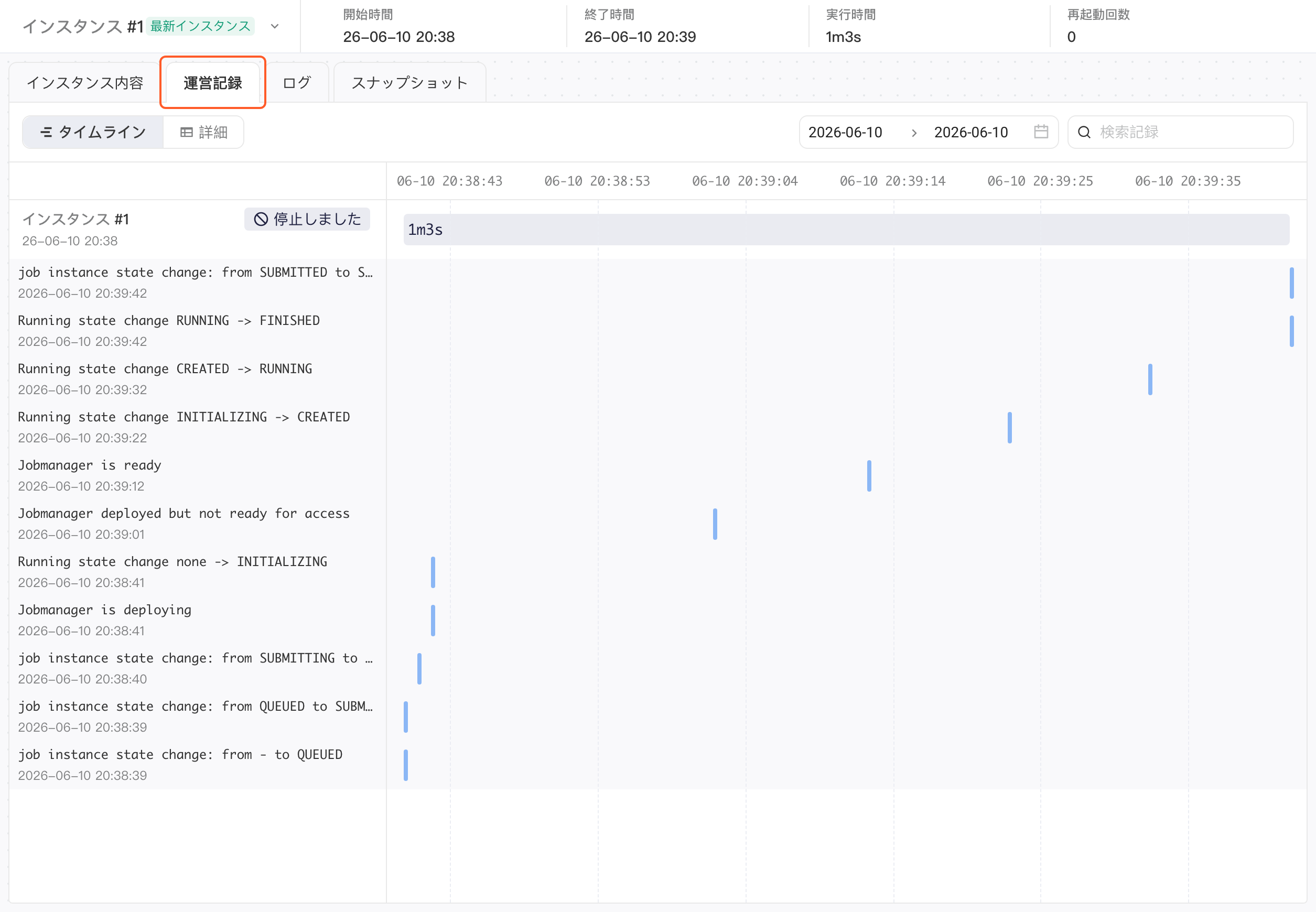Click timeline marker for - to QUEUED

tap(406, 765)
